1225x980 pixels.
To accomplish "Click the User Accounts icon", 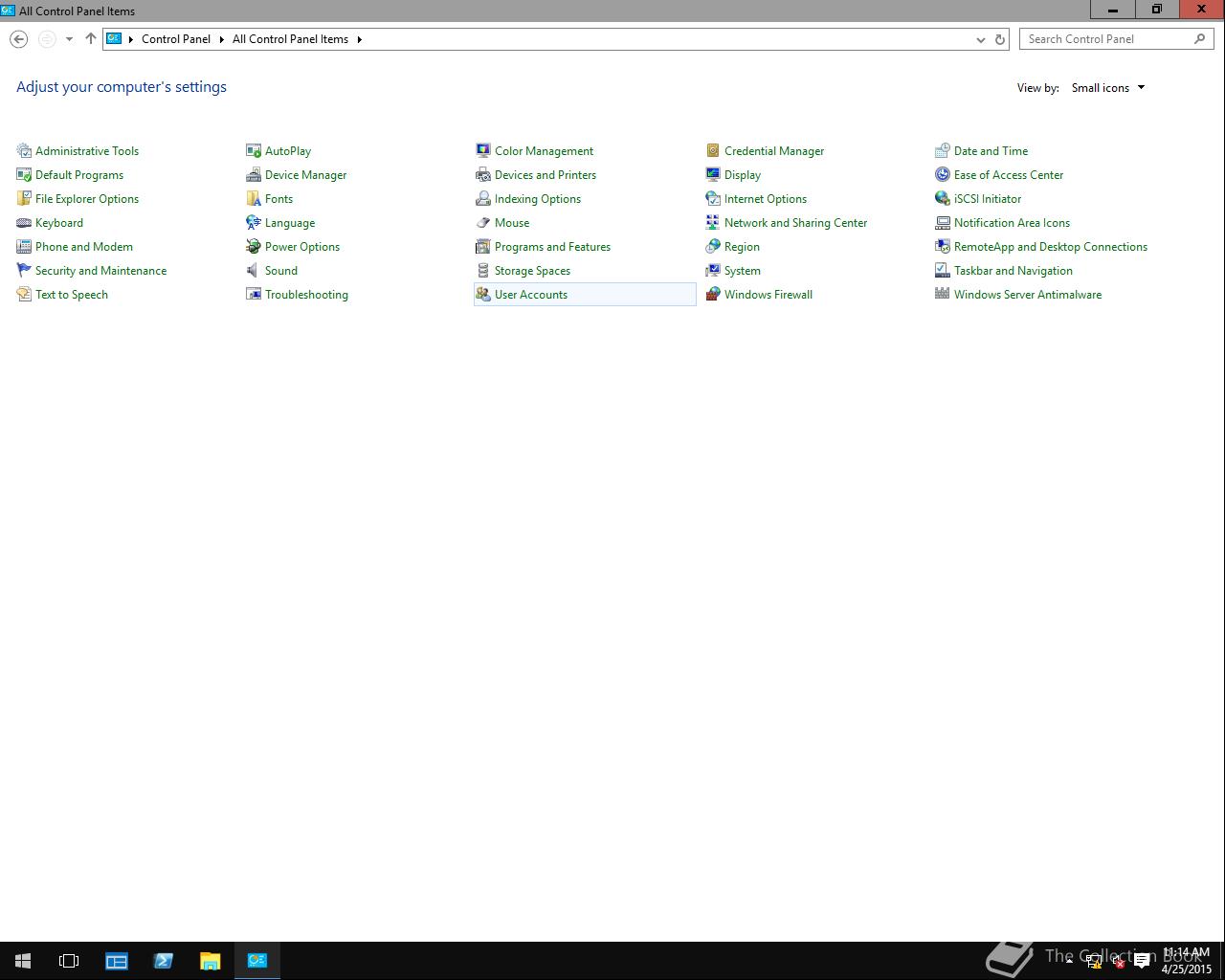I will (x=483, y=295).
